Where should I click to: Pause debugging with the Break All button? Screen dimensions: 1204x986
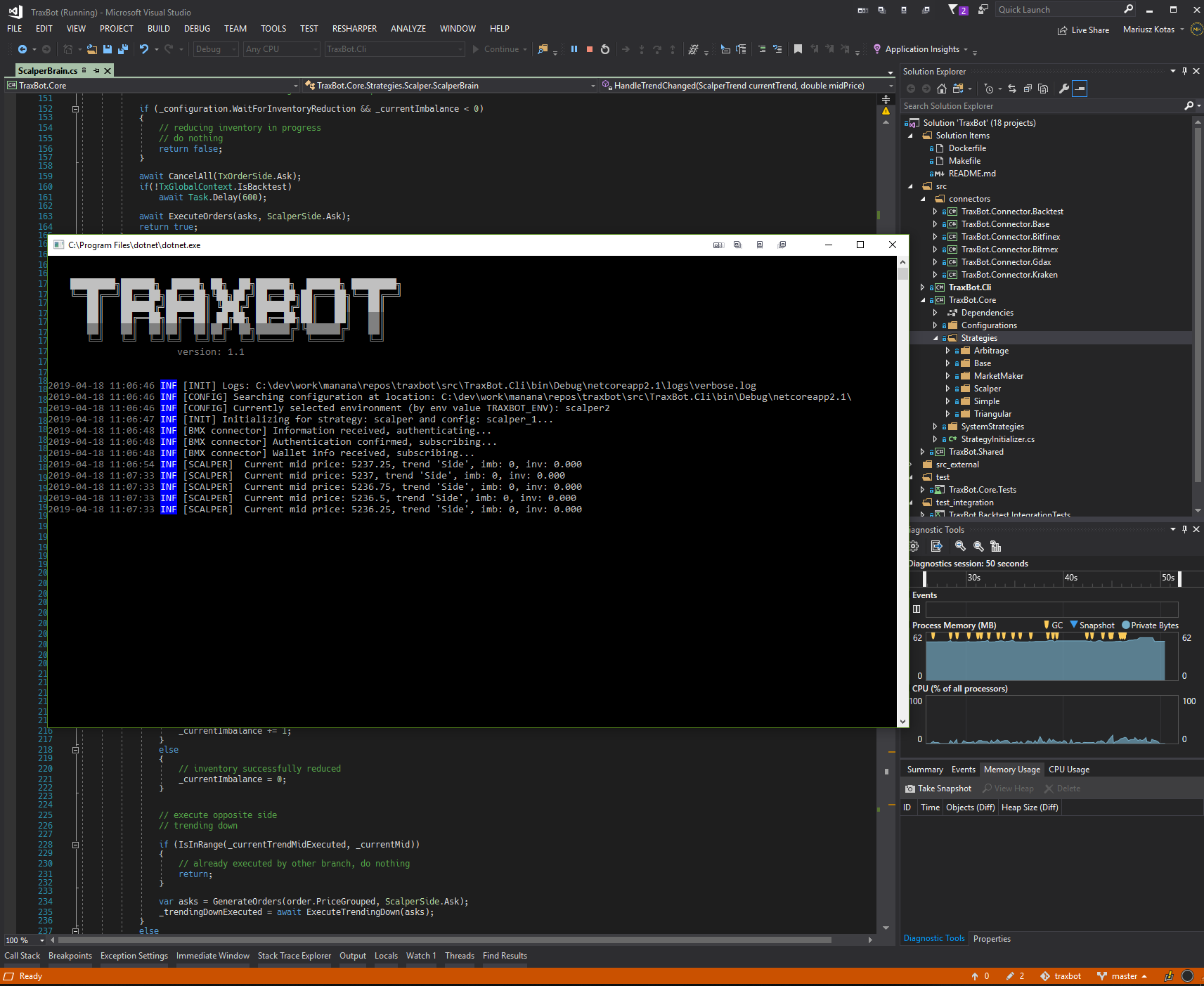pos(574,49)
